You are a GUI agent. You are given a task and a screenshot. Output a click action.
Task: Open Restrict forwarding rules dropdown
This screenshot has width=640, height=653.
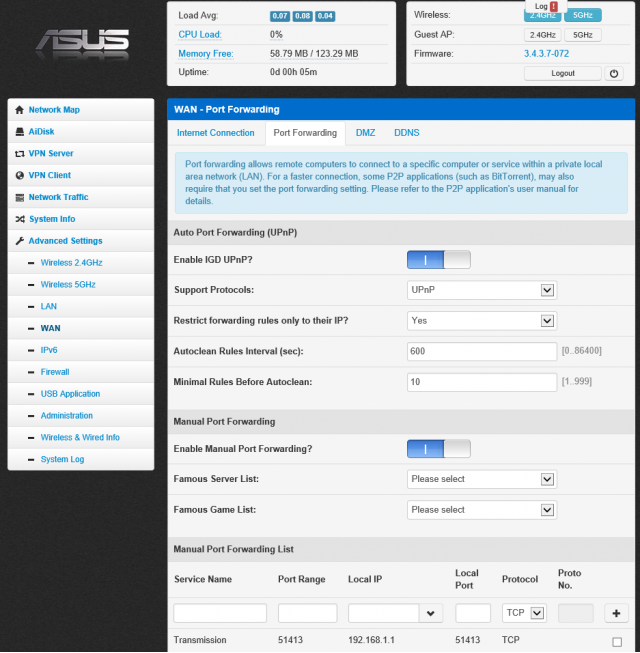pos(482,321)
